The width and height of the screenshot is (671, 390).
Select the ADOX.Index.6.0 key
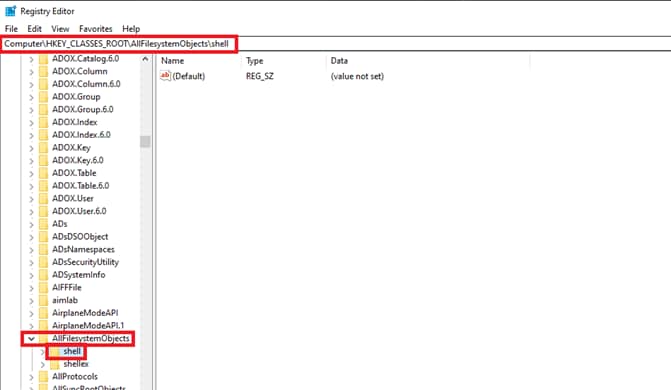tap(81, 135)
